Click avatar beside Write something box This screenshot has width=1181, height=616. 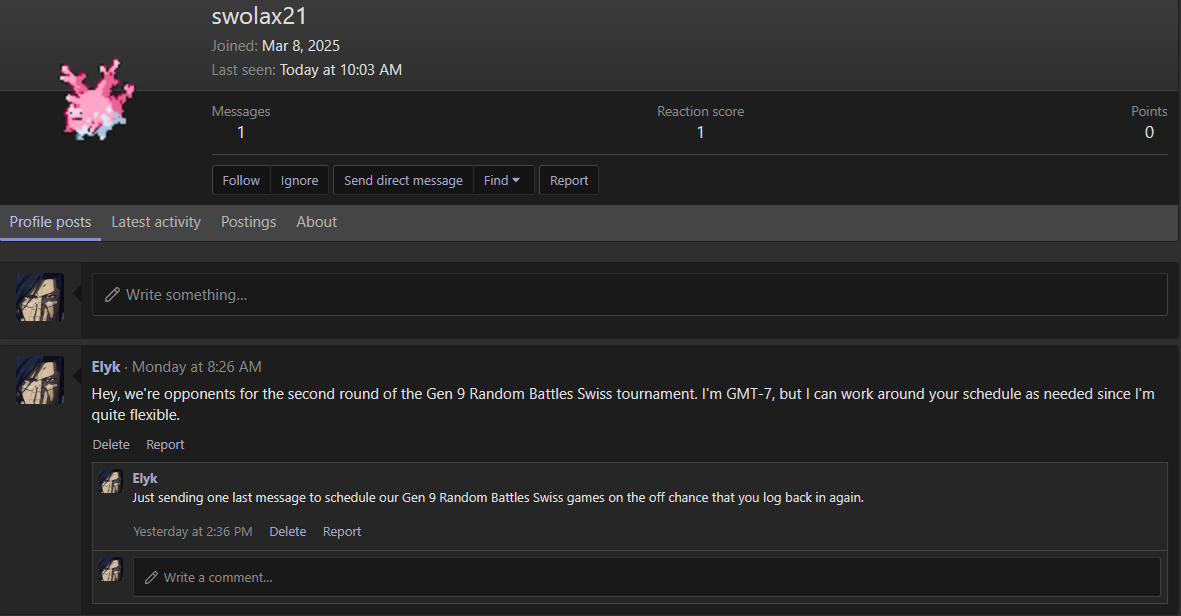[40, 297]
